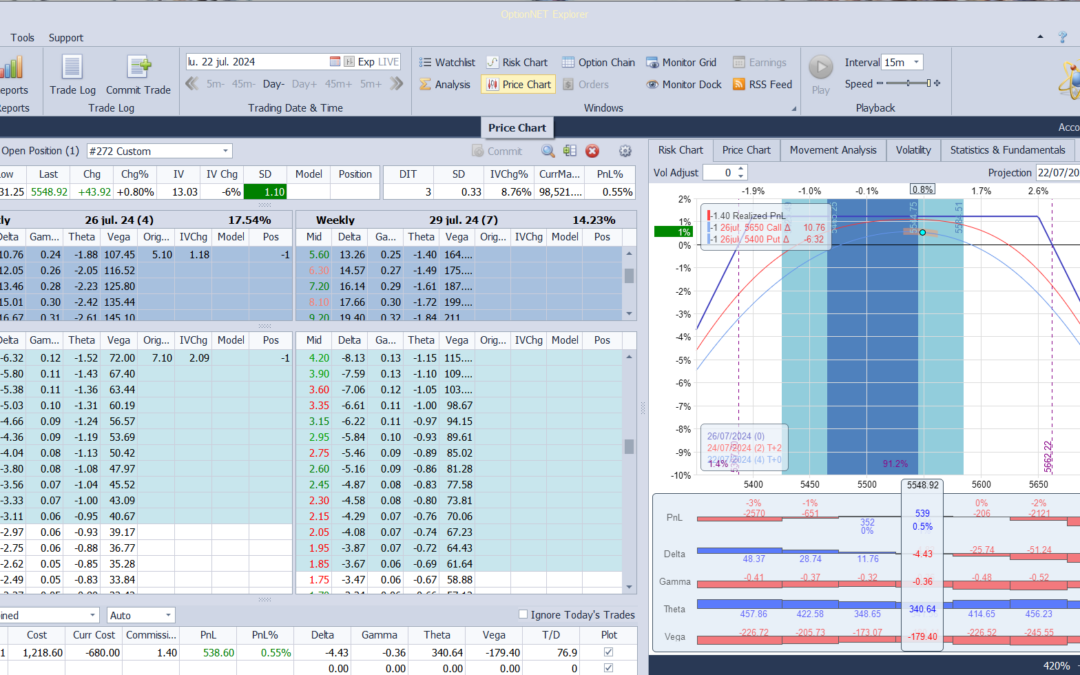The width and height of the screenshot is (1080, 675).
Task: Go forward one day with Day+
Action: (x=304, y=84)
